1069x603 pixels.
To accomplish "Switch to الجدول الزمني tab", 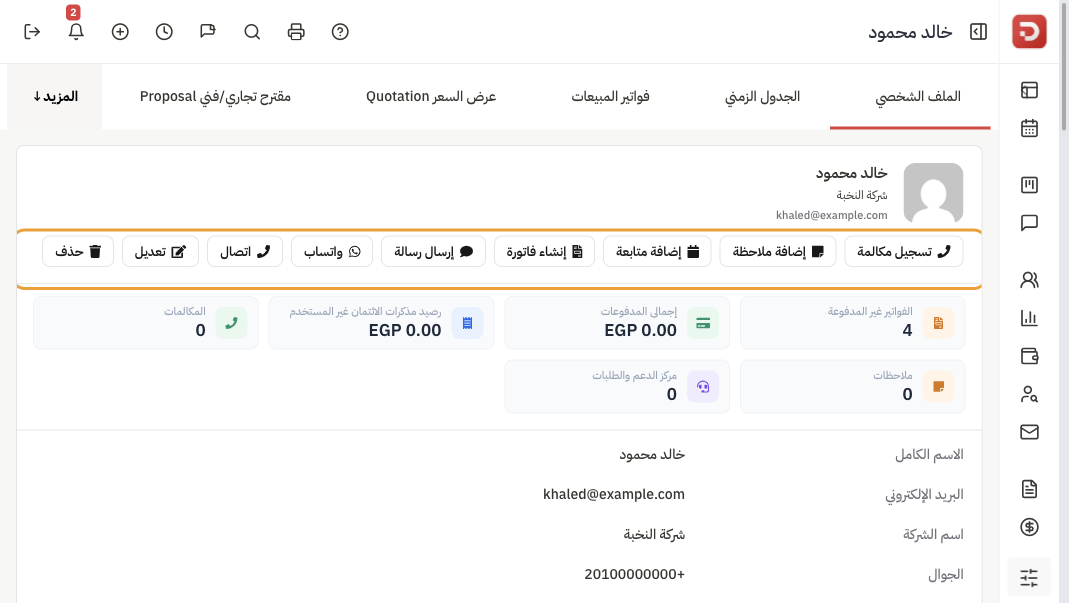I will 762,96.
